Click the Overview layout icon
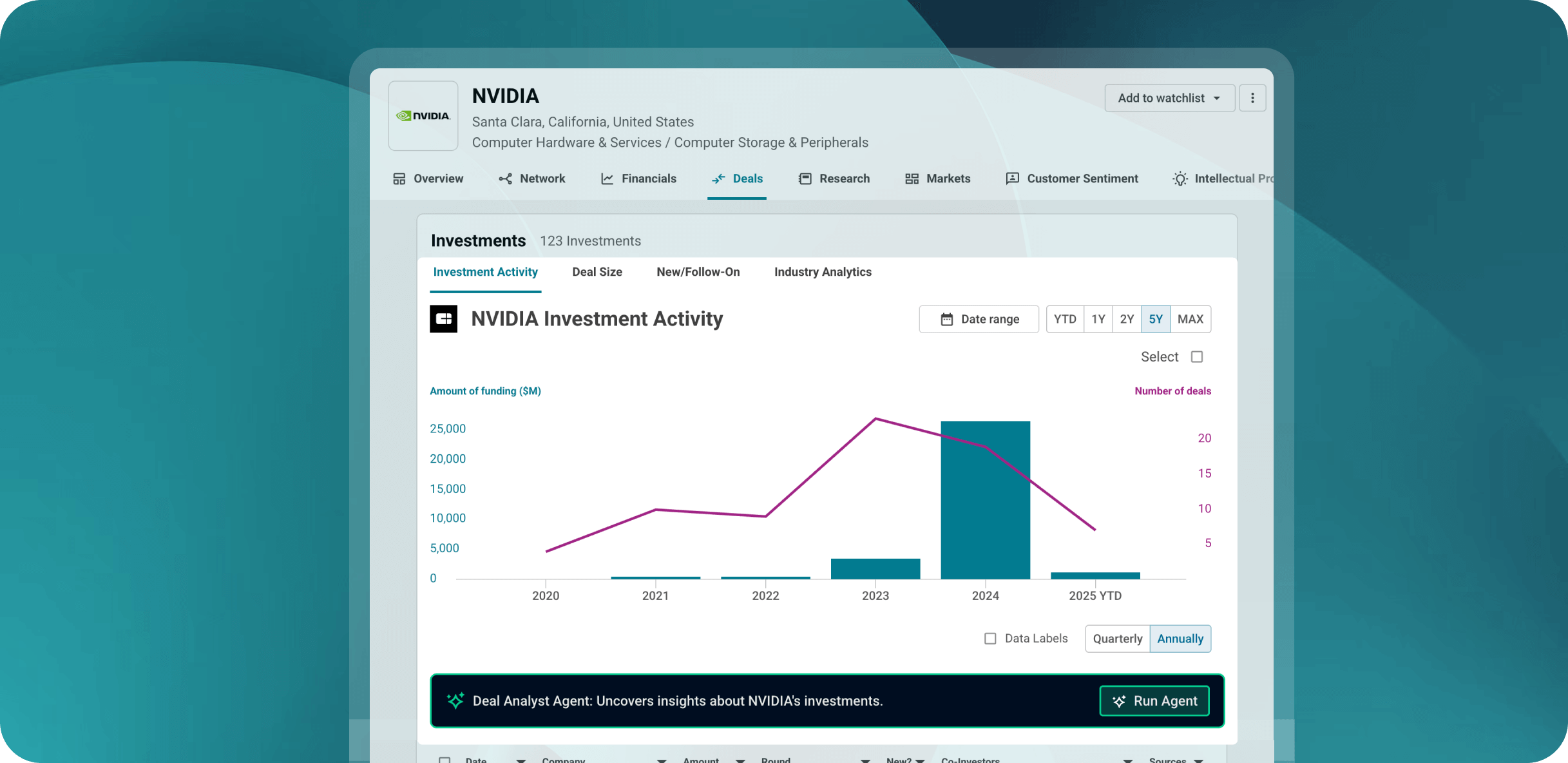This screenshot has height=763, width=1568. (x=399, y=179)
